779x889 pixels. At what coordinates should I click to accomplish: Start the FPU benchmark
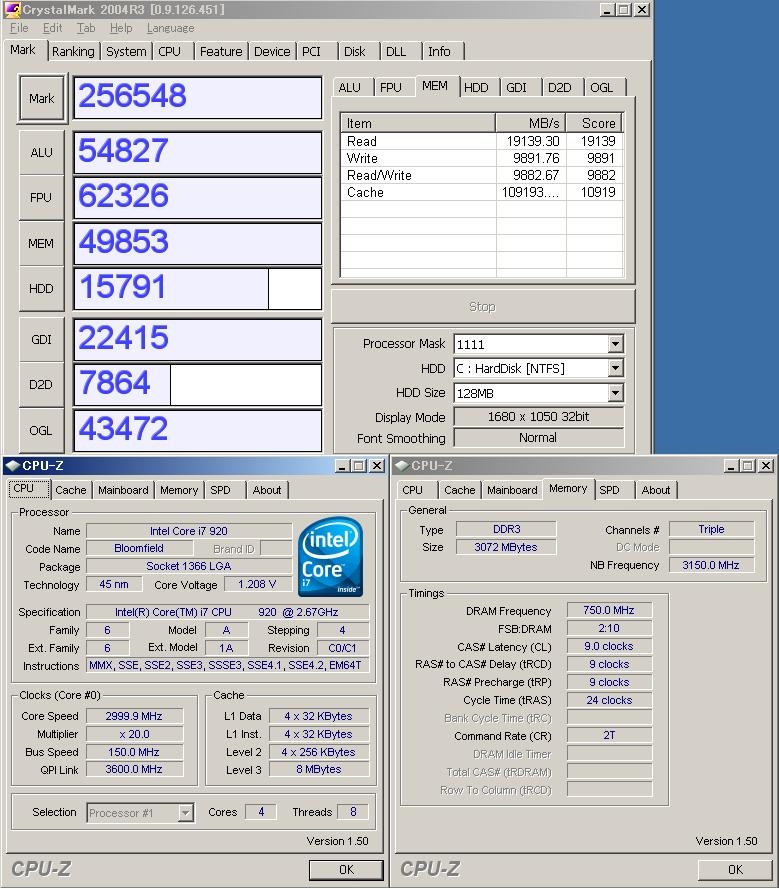click(x=41, y=198)
